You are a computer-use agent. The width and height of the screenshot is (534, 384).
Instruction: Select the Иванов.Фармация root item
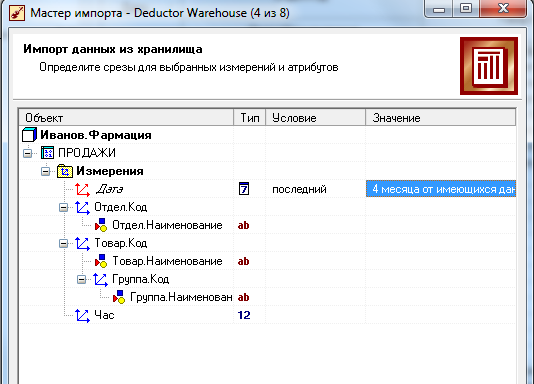(x=96, y=135)
